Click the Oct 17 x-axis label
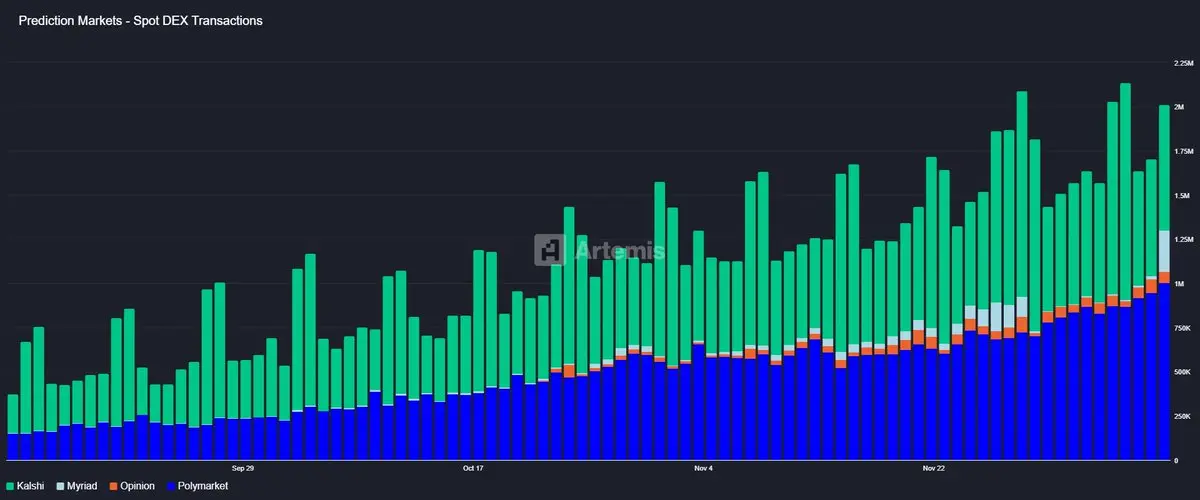Image resolution: width=1200 pixels, height=500 pixels. point(473,468)
